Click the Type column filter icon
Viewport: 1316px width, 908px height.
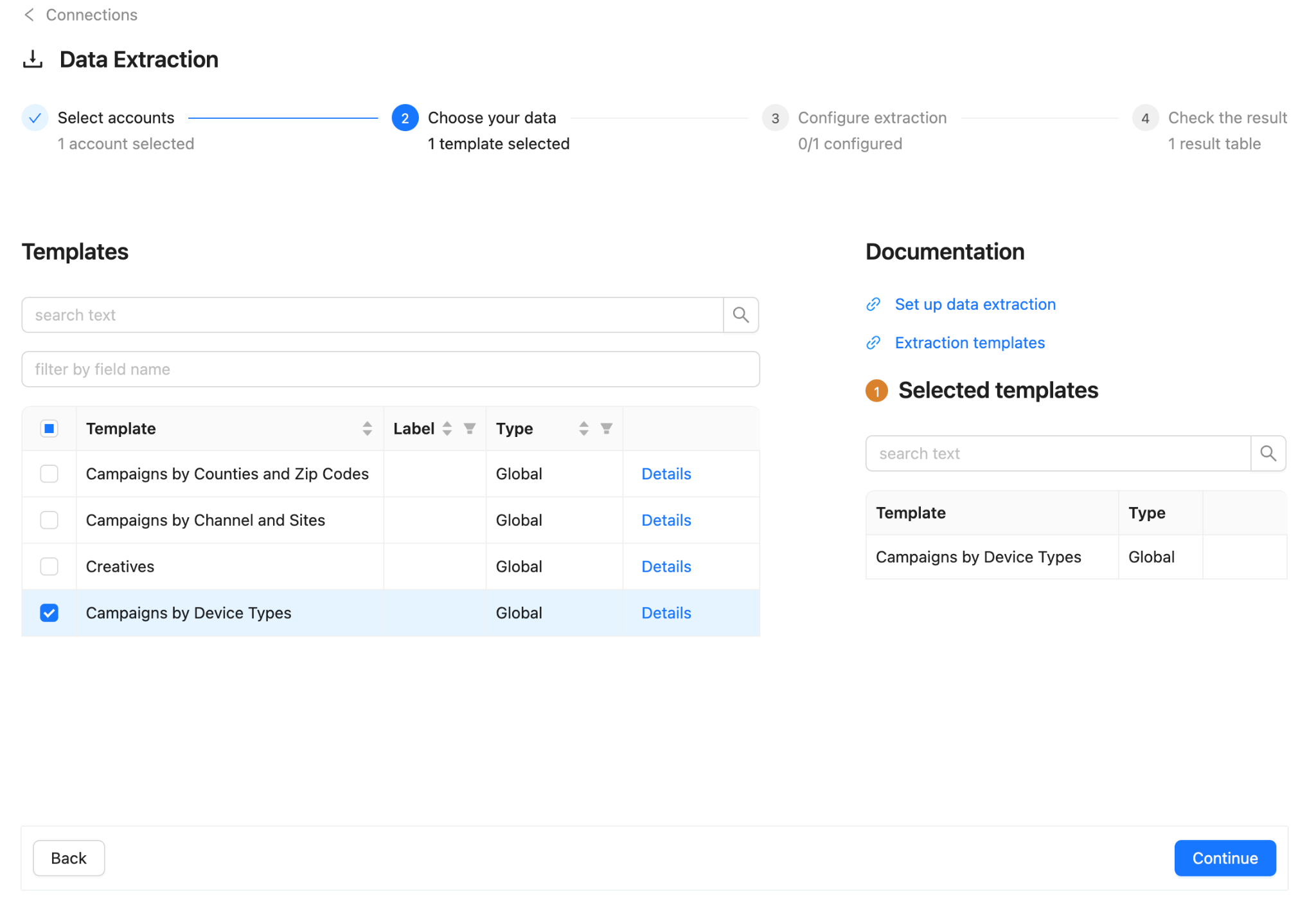pos(606,429)
